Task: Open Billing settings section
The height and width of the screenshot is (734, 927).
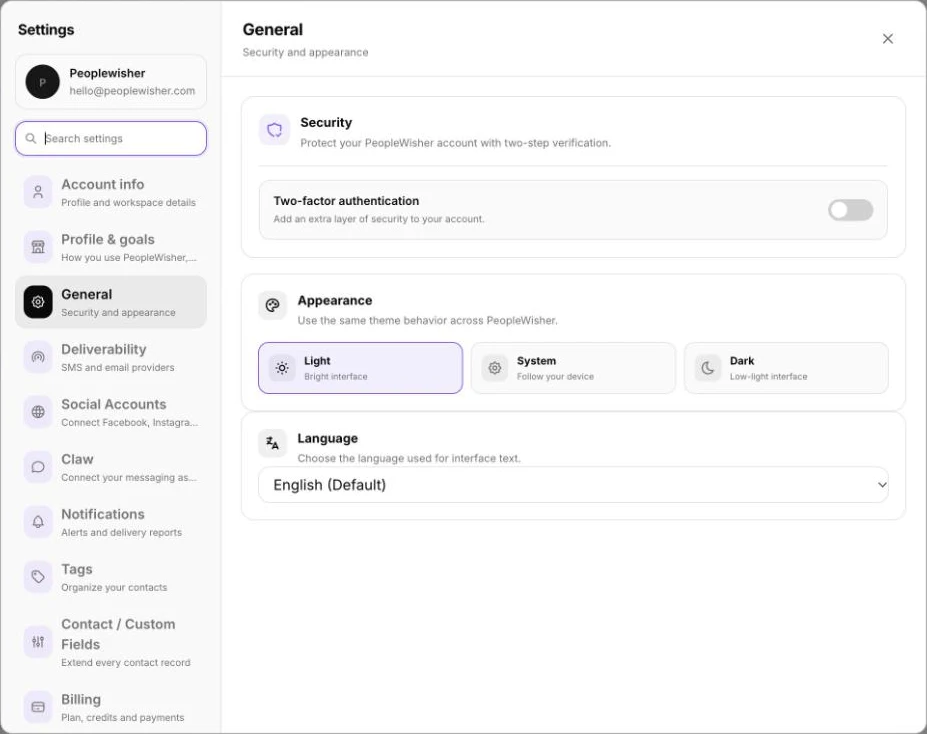Action: point(111,707)
